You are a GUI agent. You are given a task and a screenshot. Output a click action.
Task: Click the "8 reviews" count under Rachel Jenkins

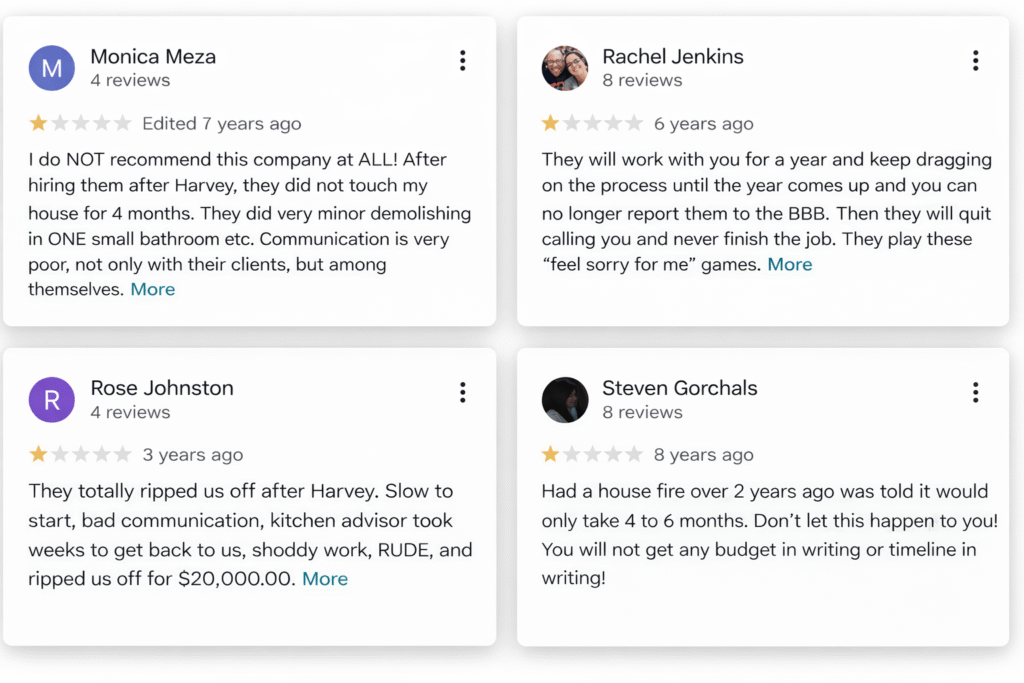pos(642,80)
